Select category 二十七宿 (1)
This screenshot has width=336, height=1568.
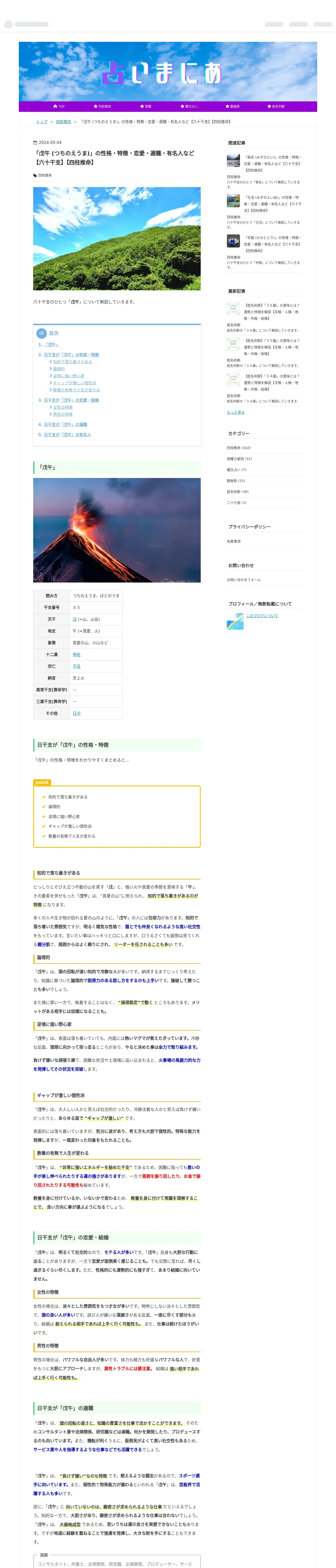[237, 503]
